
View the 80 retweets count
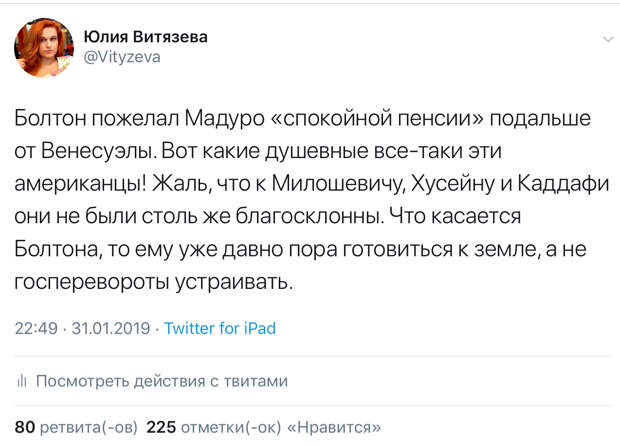pyautogui.click(x=25, y=427)
